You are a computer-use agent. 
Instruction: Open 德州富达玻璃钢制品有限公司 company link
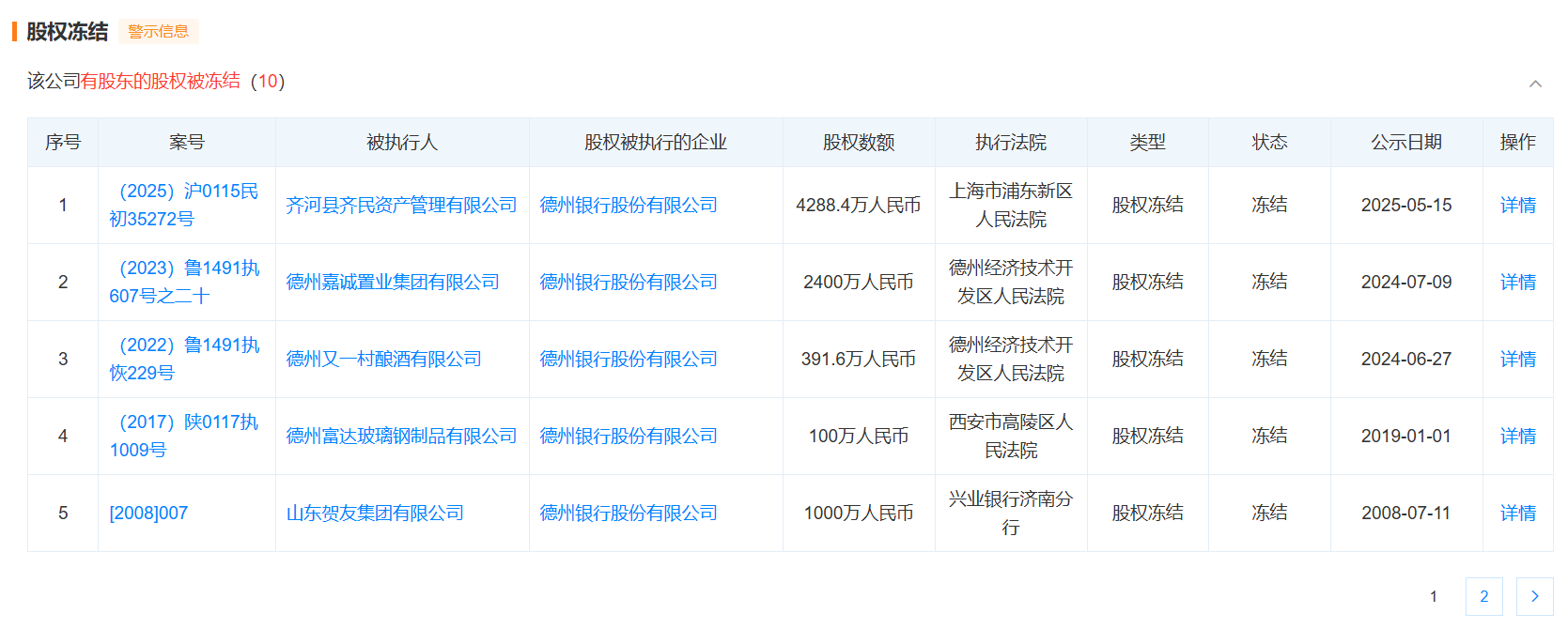401,436
